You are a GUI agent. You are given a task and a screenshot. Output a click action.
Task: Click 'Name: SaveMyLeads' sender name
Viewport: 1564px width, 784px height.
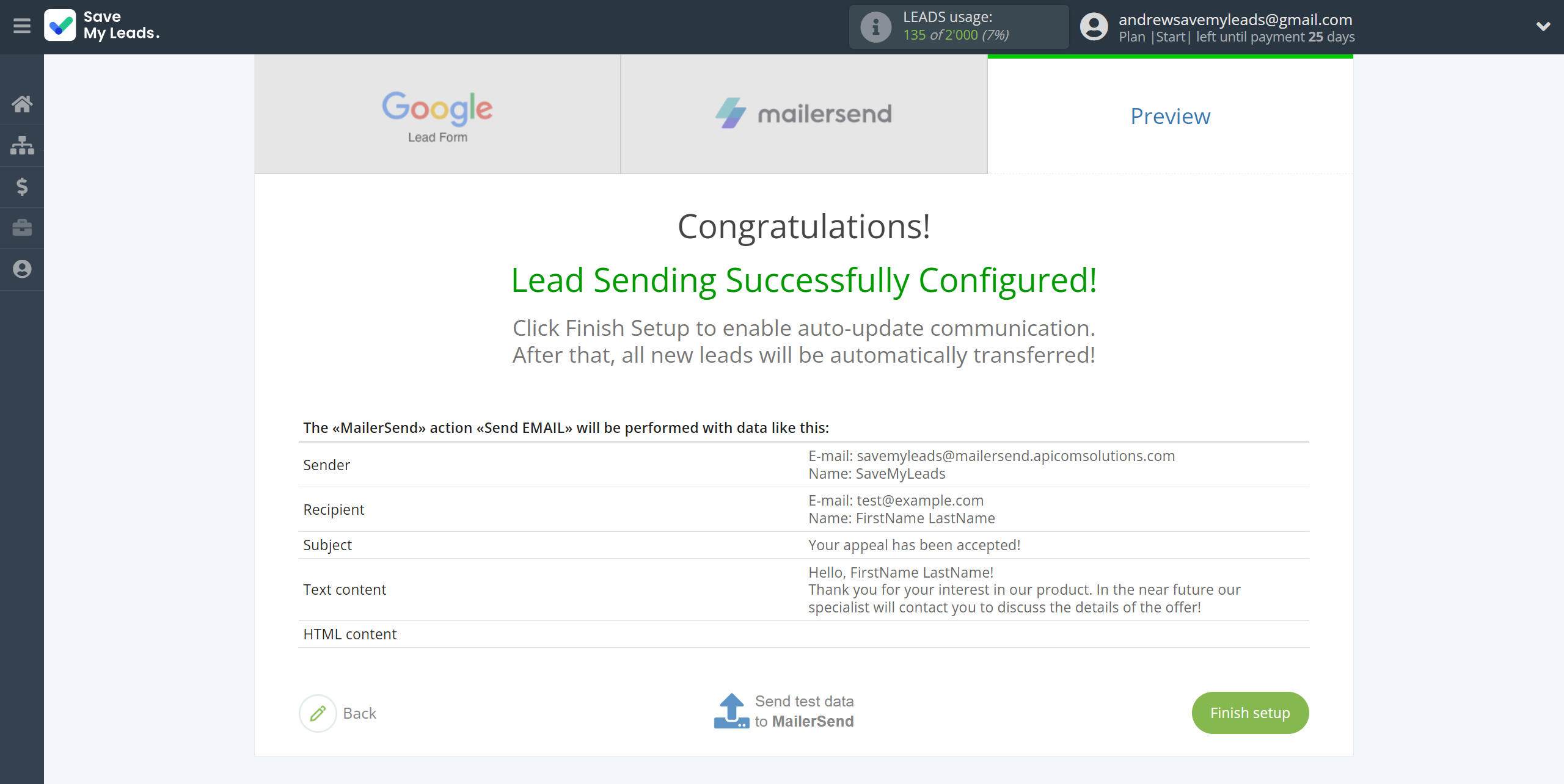[877, 474]
